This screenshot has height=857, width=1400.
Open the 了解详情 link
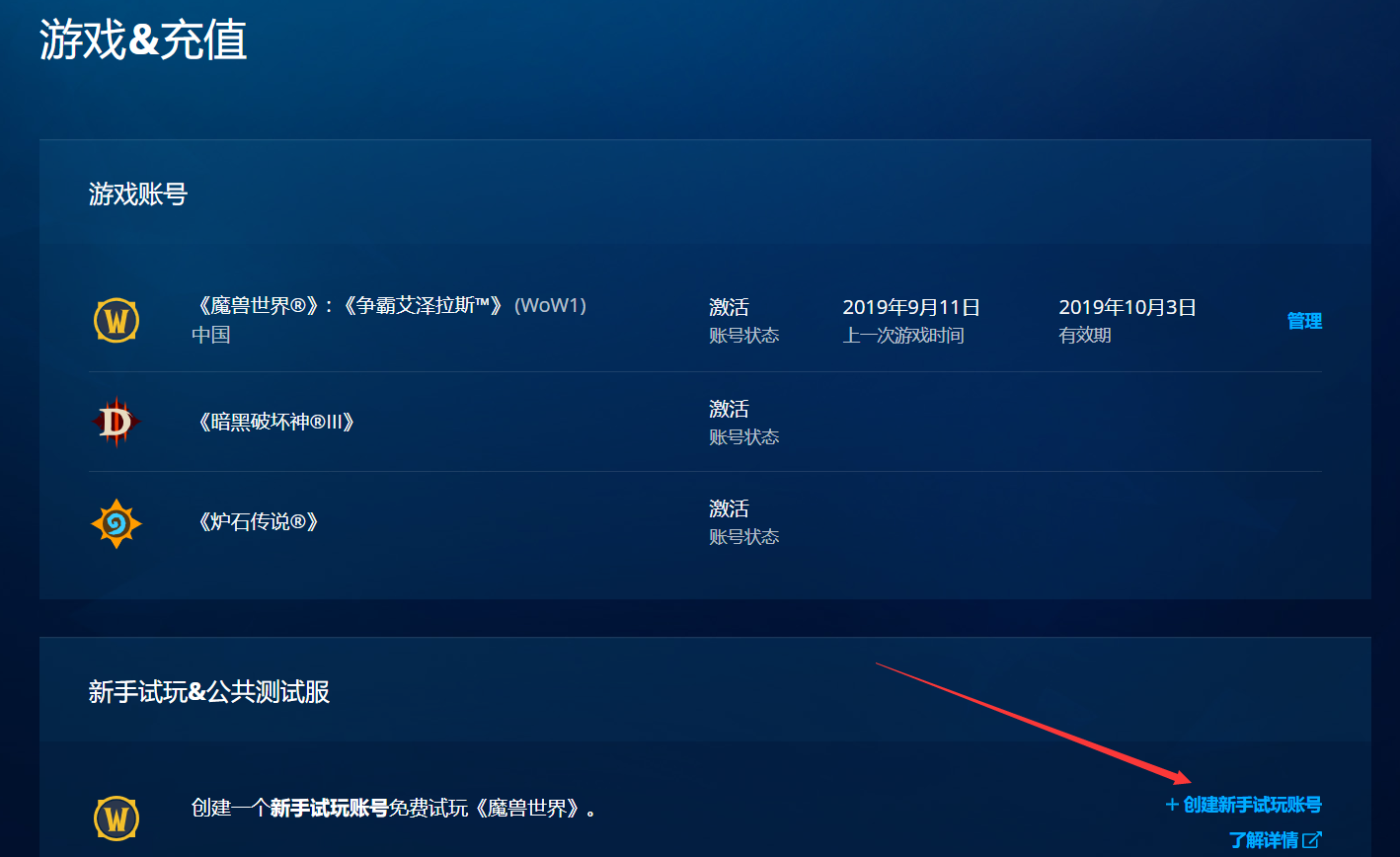[x=1264, y=840]
